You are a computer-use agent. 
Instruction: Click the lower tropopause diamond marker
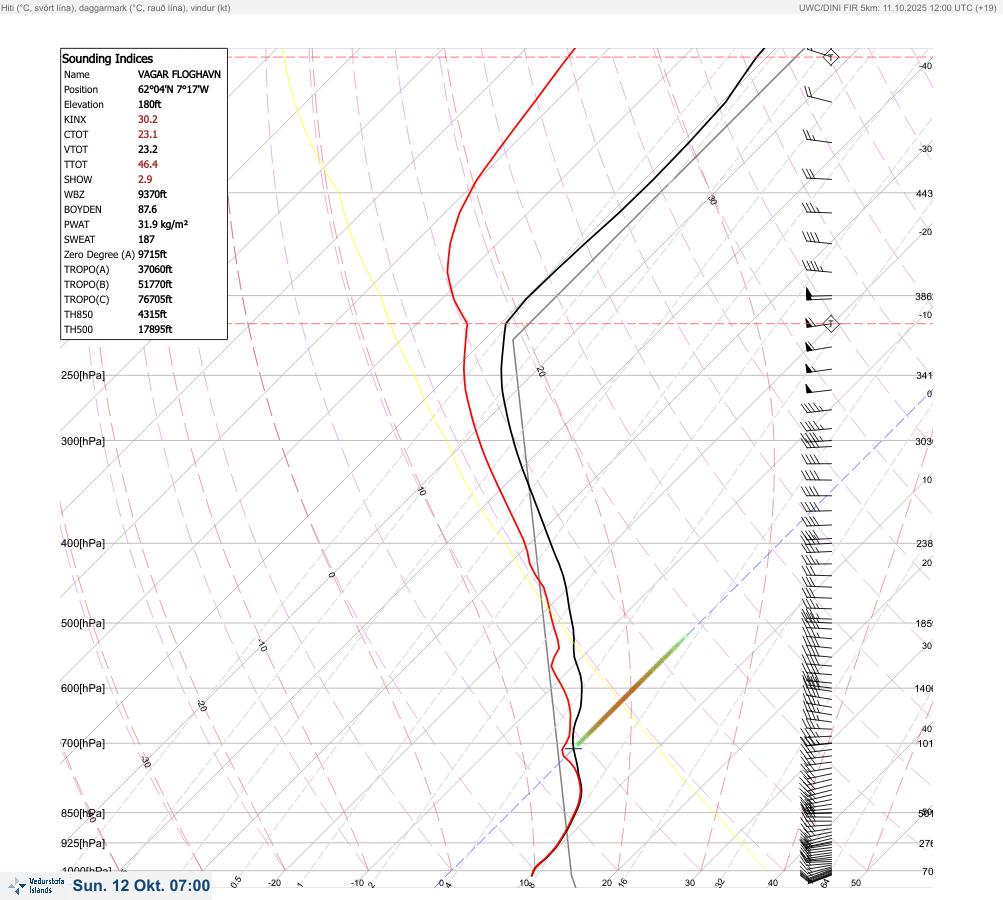(830, 324)
